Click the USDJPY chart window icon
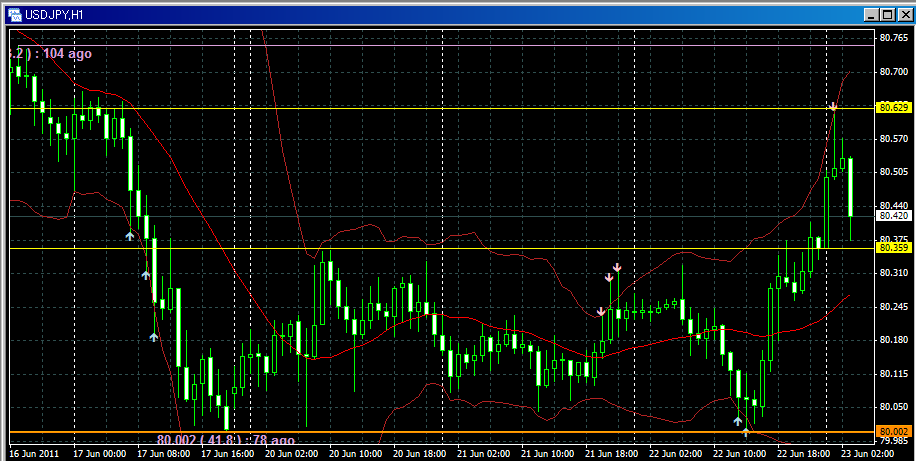 [x=14, y=14]
